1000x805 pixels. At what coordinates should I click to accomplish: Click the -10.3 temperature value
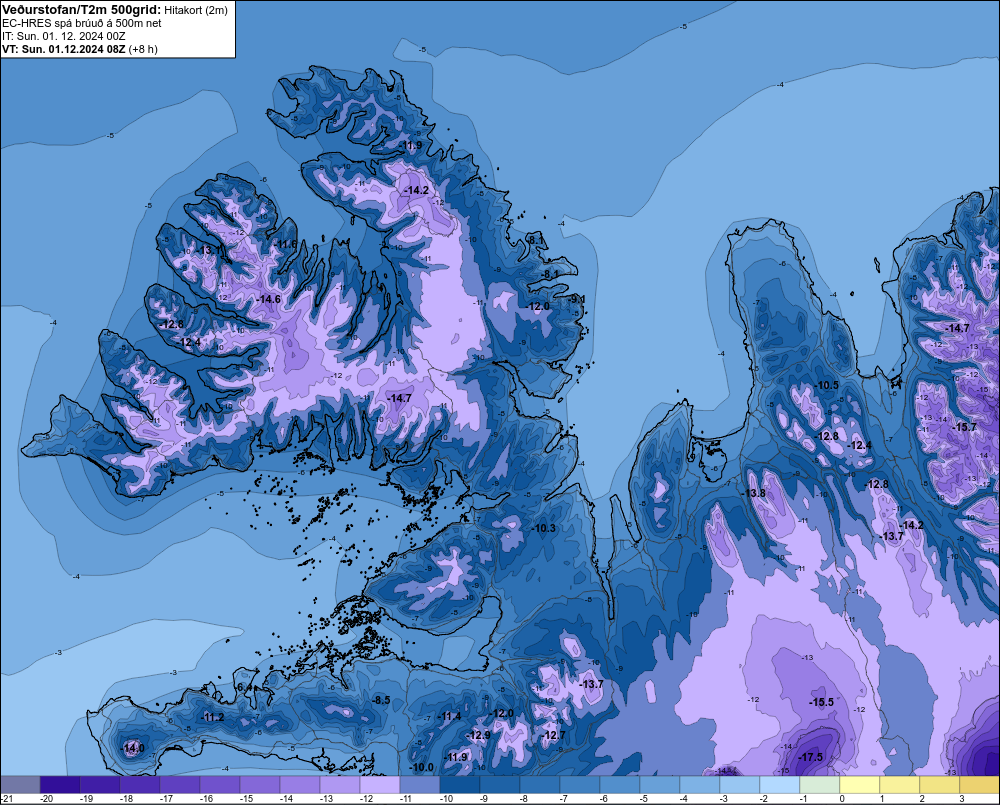543,528
